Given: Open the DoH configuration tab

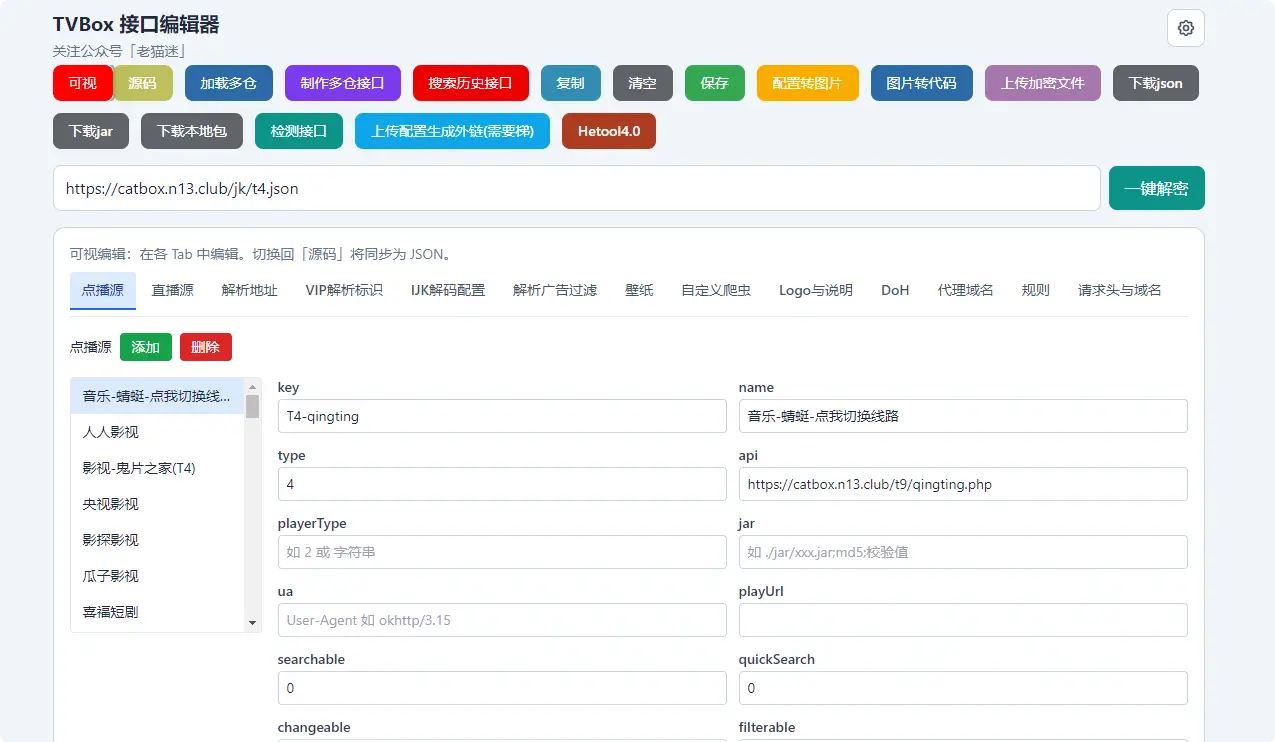Looking at the screenshot, I should click(894, 289).
